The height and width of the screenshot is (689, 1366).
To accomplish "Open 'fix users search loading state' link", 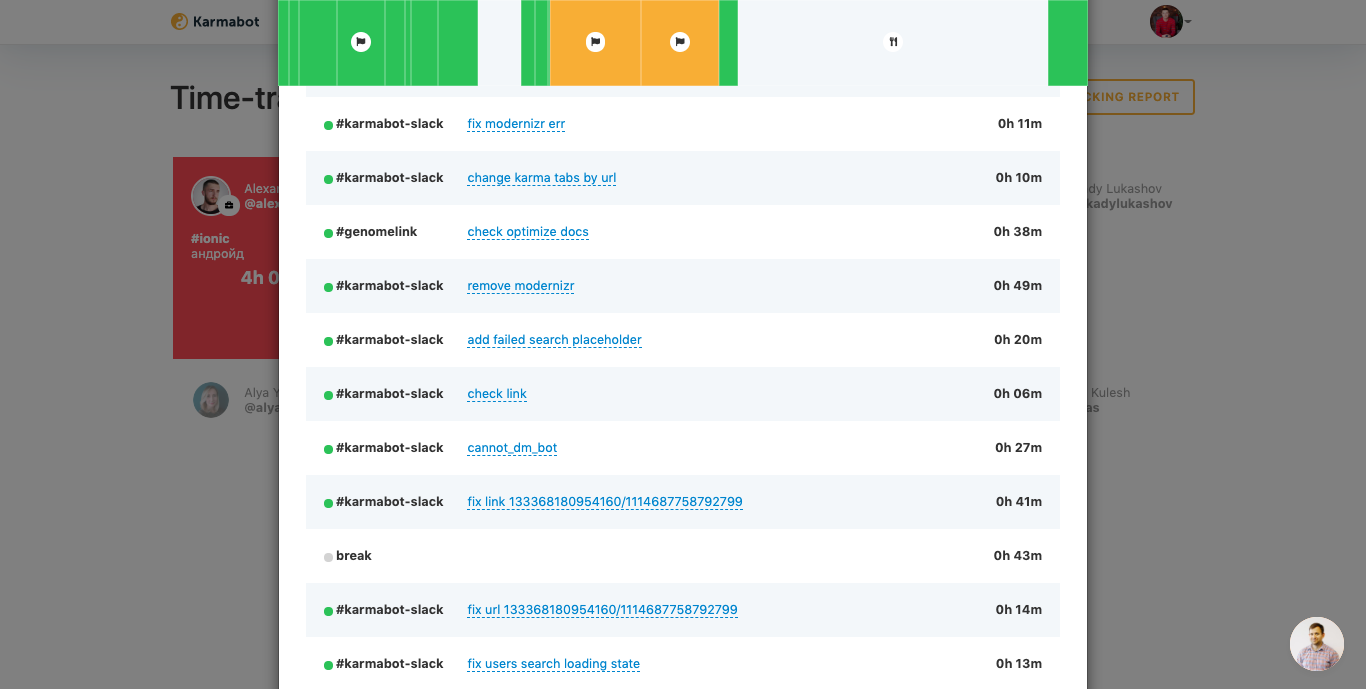I will [x=554, y=664].
